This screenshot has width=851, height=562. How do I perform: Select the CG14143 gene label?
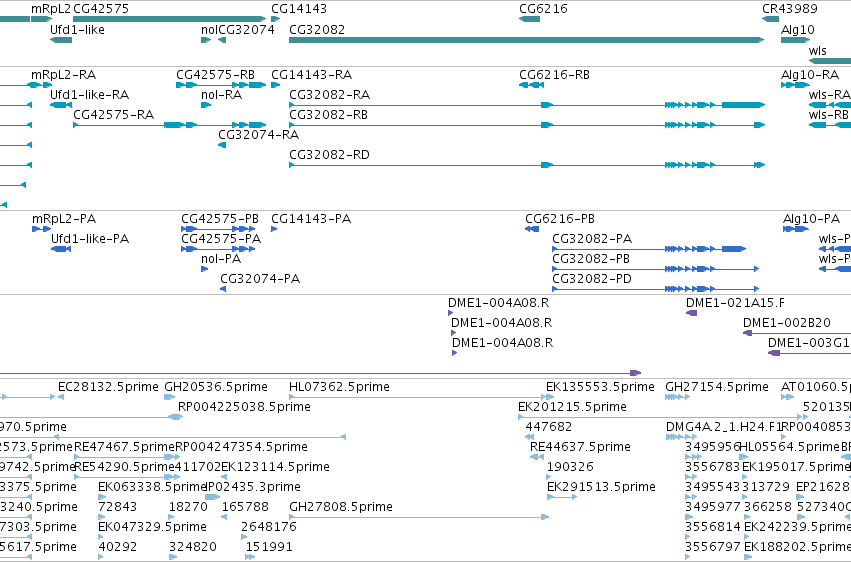[x=299, y=9]
